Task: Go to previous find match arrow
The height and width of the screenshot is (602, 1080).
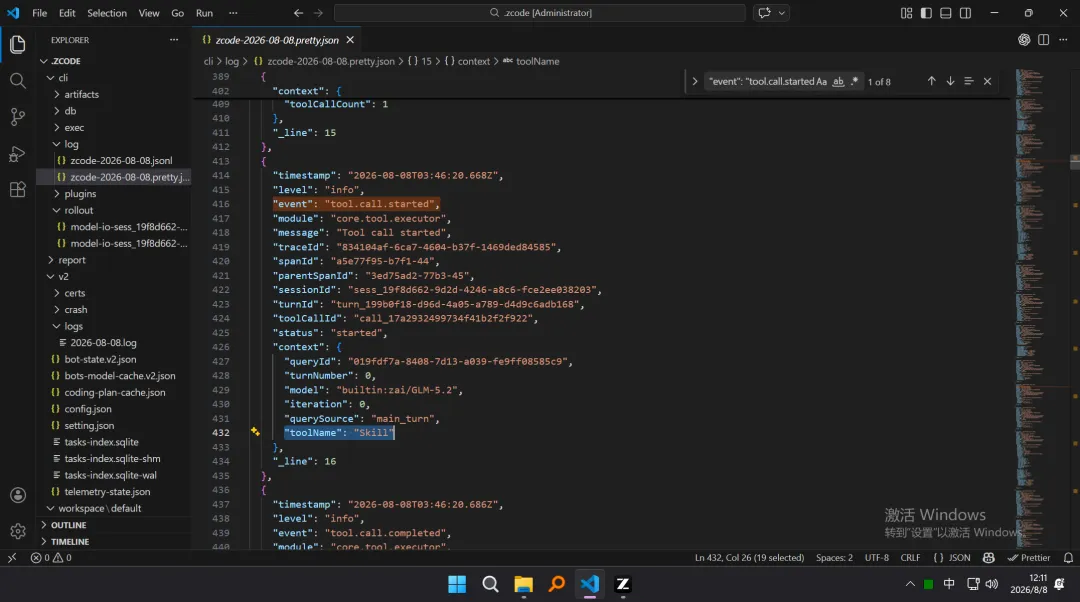Action: pos(931,81)
